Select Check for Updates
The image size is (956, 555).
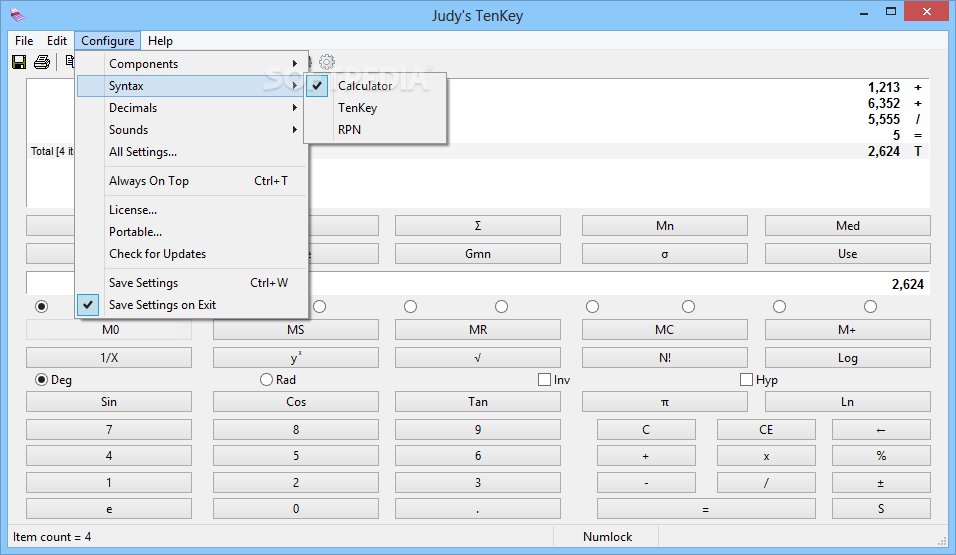pyautogui.click(x=191, y=254)
